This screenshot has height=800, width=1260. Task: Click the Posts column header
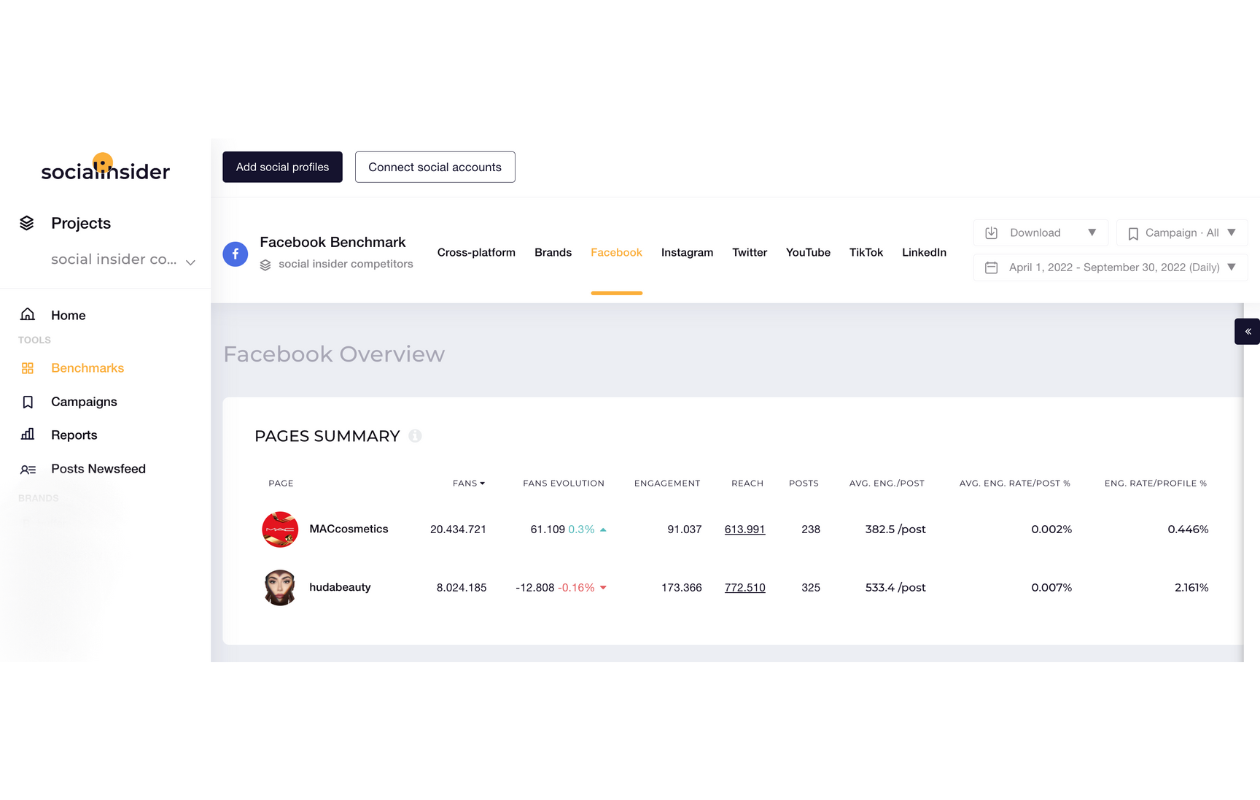[804, 483]
